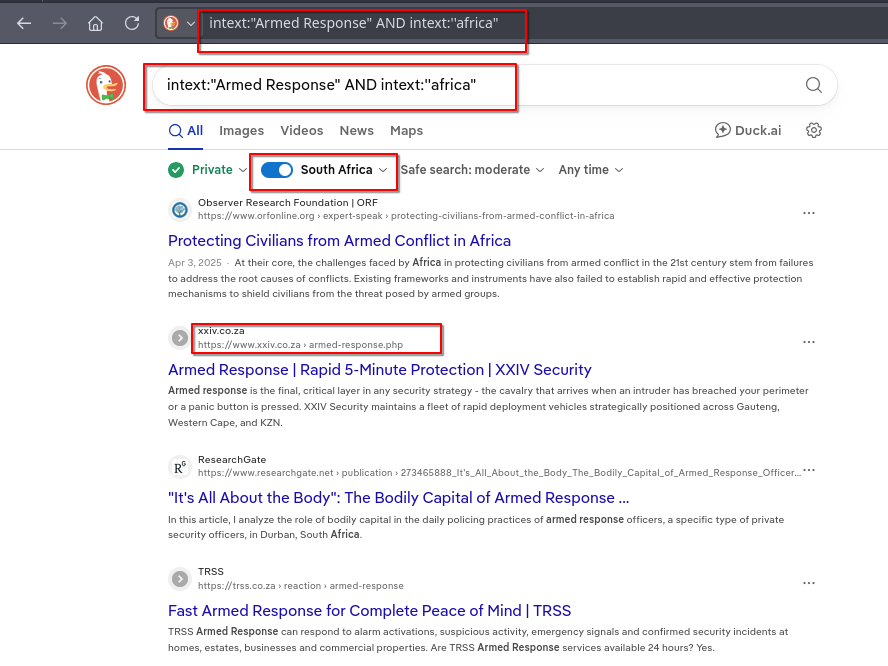Viewport: 888px width, 666px height.
Task: Click the green Private shield checkmark
Action: [176, 170]
